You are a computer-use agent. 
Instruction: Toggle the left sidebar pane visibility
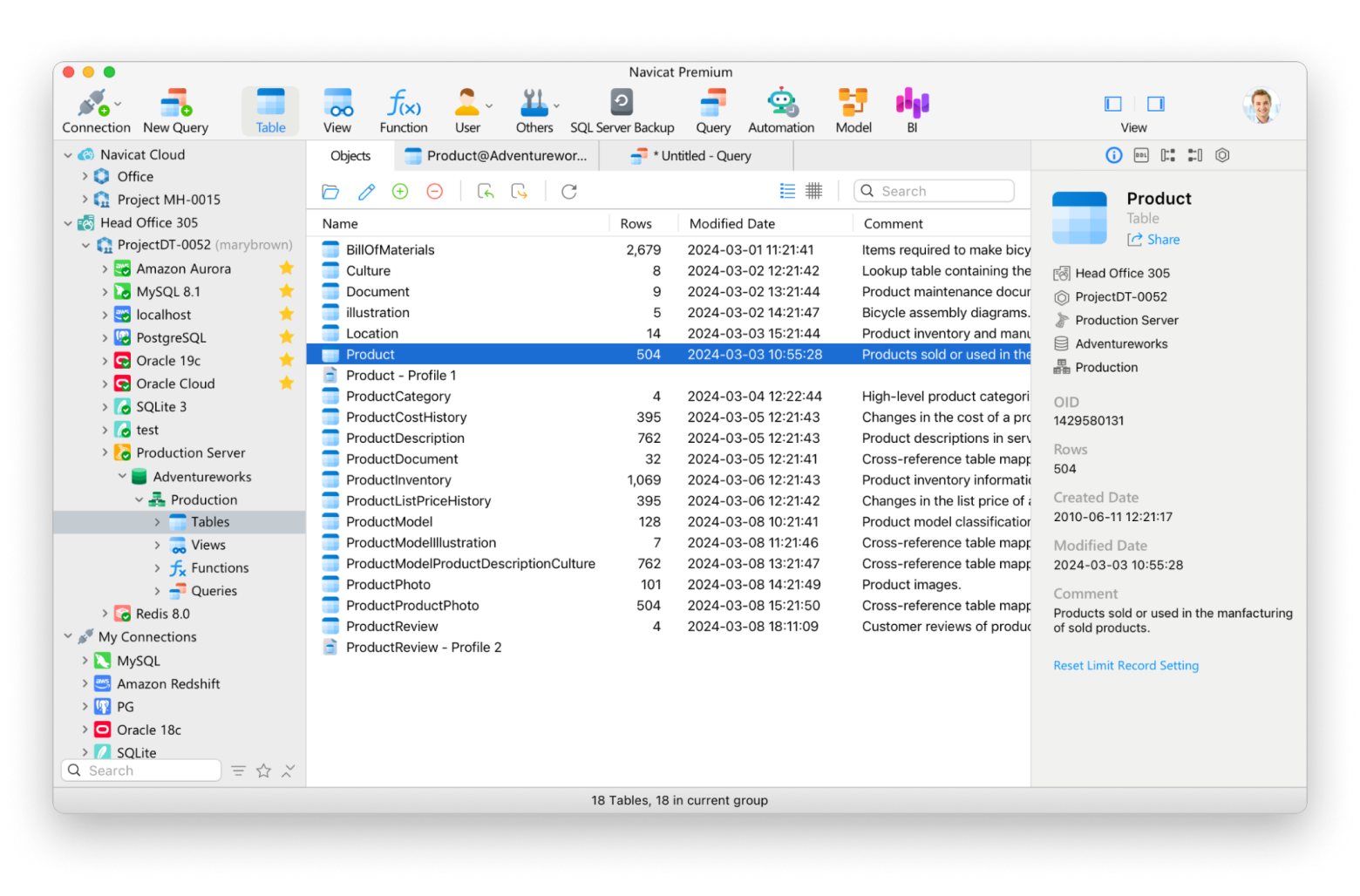coord(1113,104)
